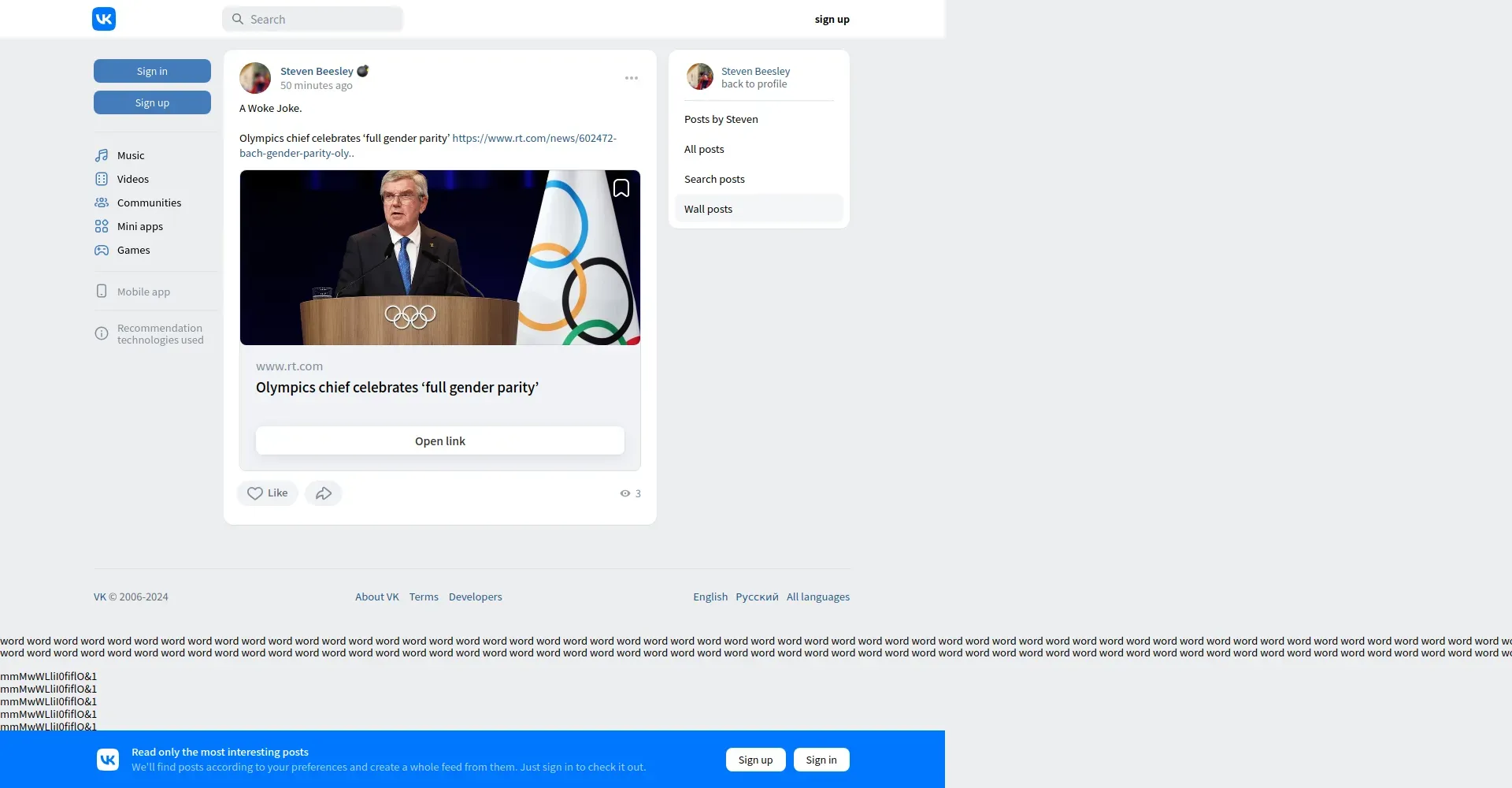The height and width of the screenshot is (788, 1512).
Task: Open the Games section
Action: click(134, 250)
